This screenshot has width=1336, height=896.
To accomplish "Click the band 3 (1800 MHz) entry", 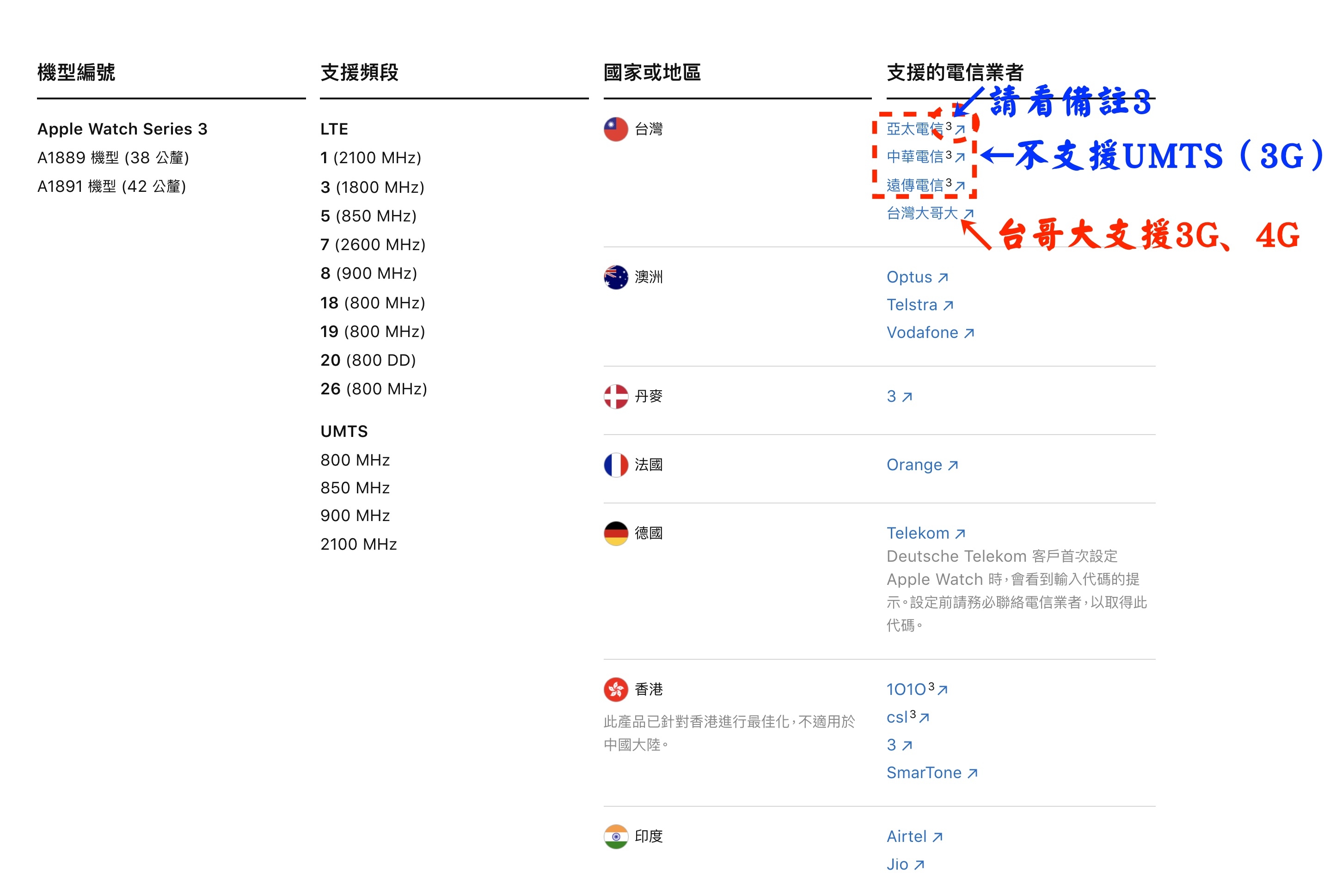I will point(373,187).
